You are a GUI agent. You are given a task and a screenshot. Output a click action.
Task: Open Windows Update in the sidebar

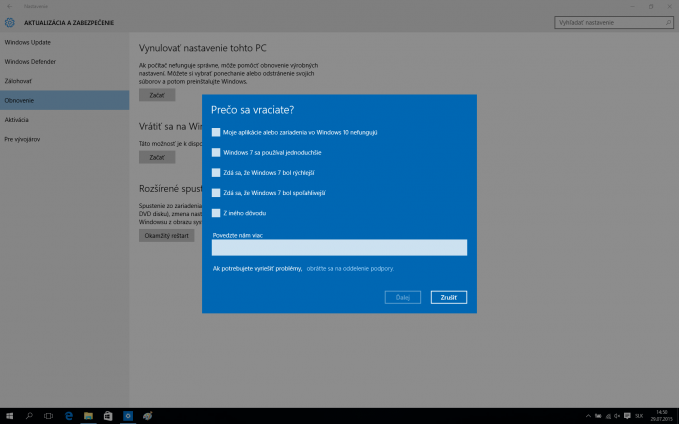pyautogui.click(x=65, y=42)
